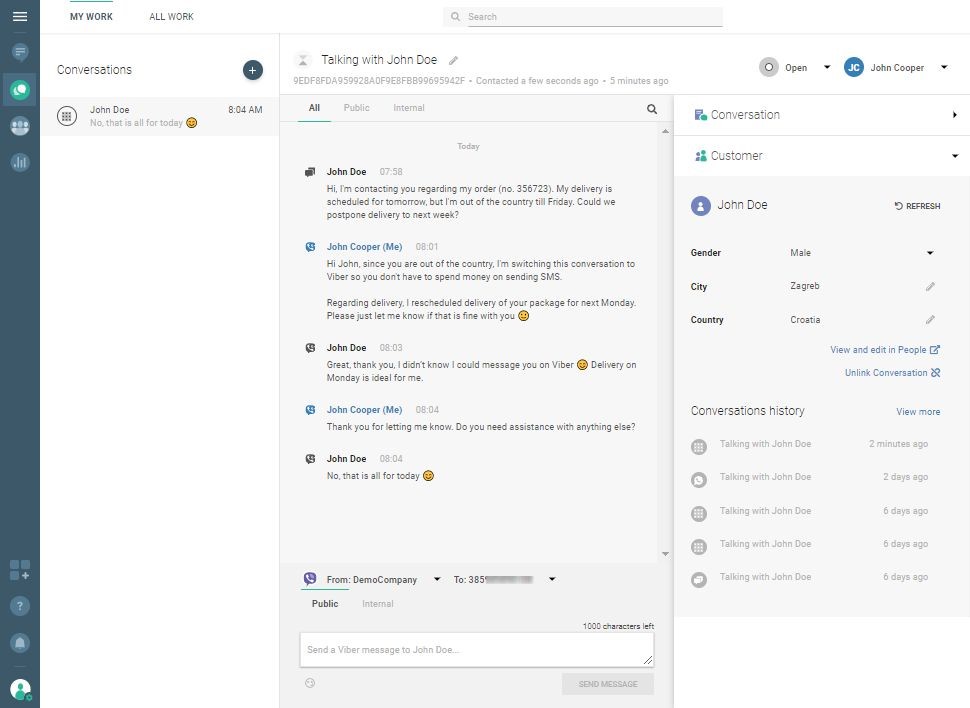Expand the Conversation panel section
This screenshot has width=970, height=708.
coord(955,115)
